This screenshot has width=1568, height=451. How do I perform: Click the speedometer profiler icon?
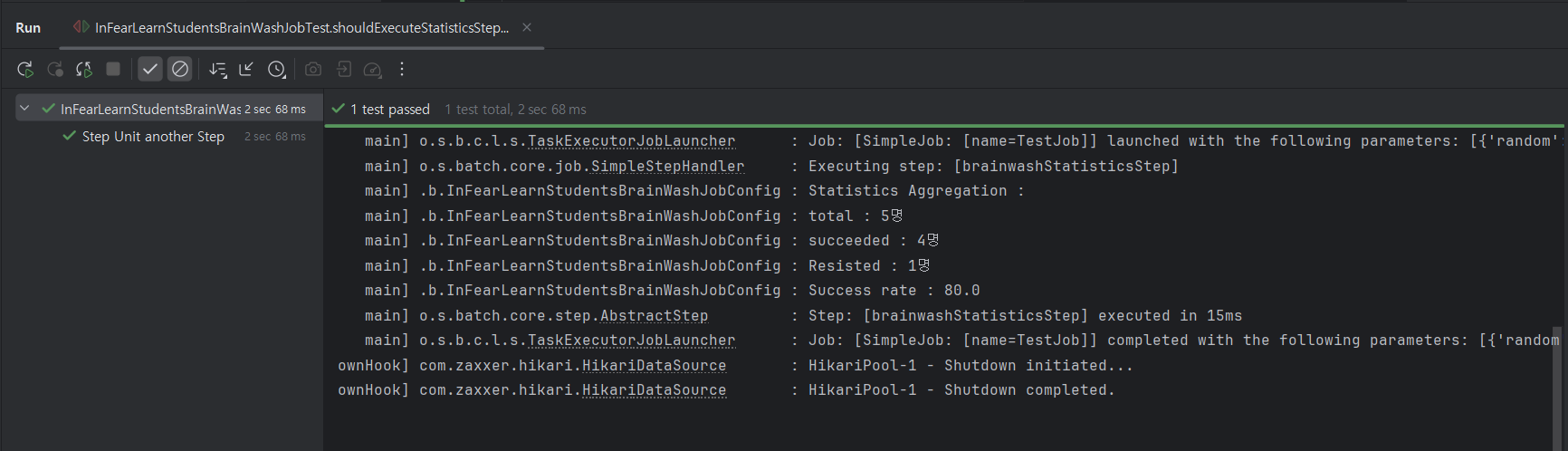click(372, 69)
